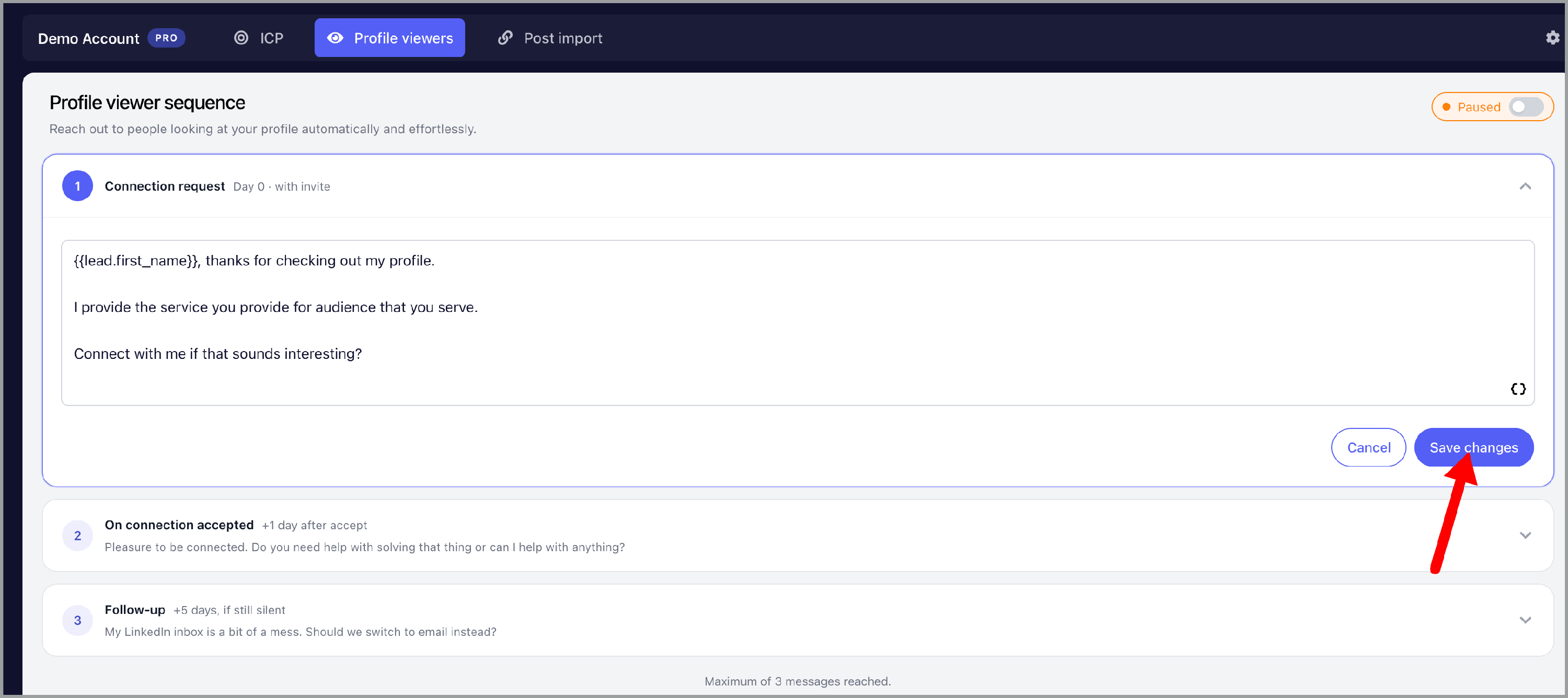The height and width of the screenshot is (698, 1568).
Task: Click the Paused status label
Action: 1479,107
